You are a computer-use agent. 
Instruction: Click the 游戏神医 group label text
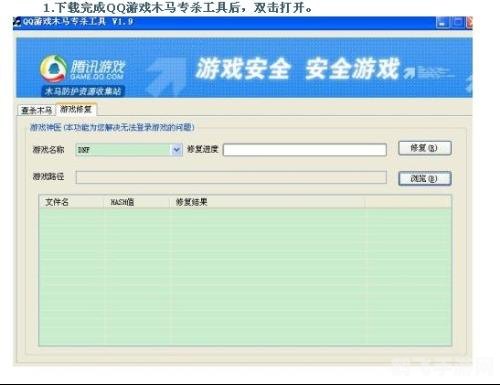pos(112,127)
